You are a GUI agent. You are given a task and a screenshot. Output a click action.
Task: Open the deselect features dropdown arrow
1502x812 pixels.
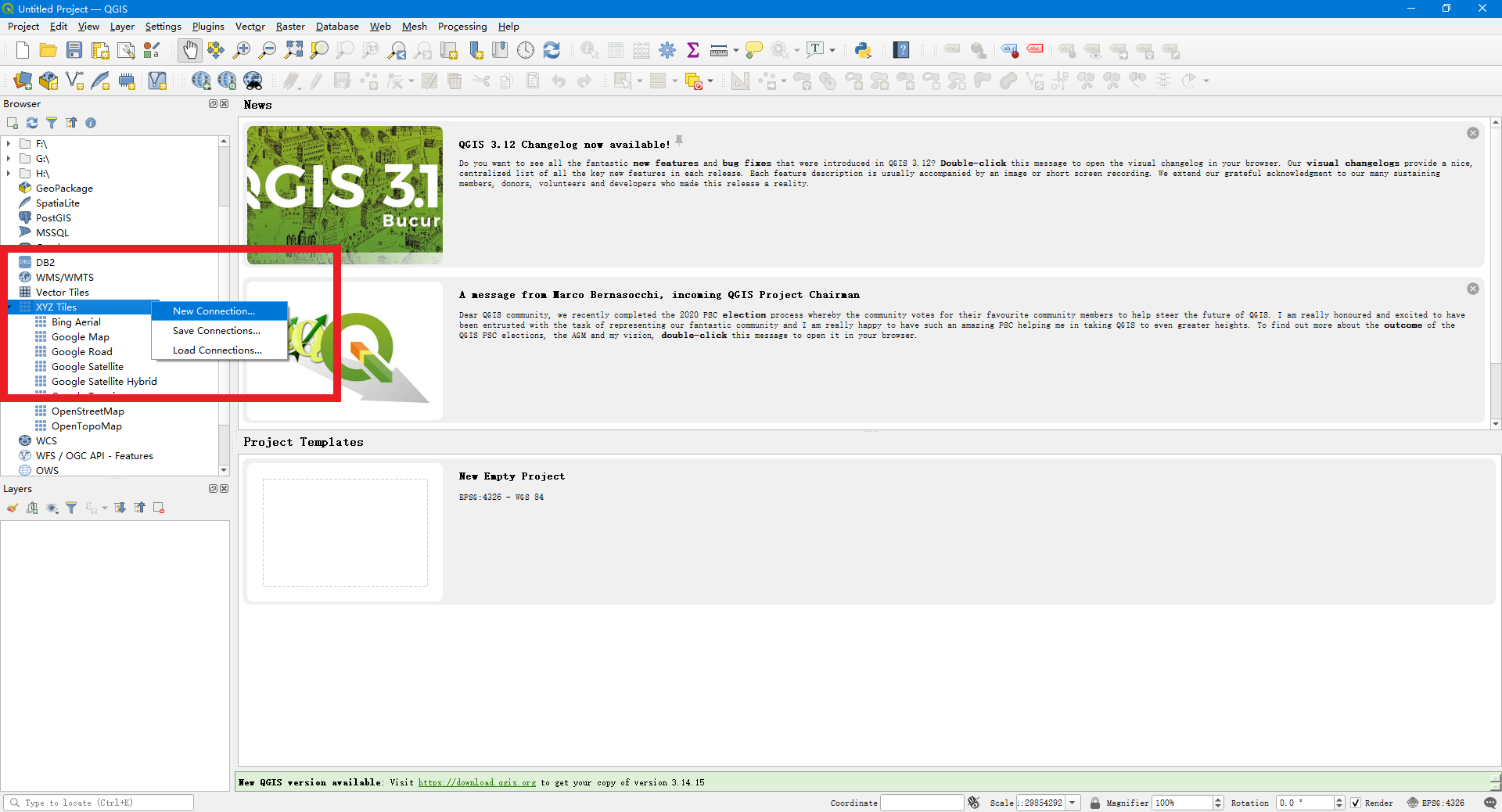(710, 81)
